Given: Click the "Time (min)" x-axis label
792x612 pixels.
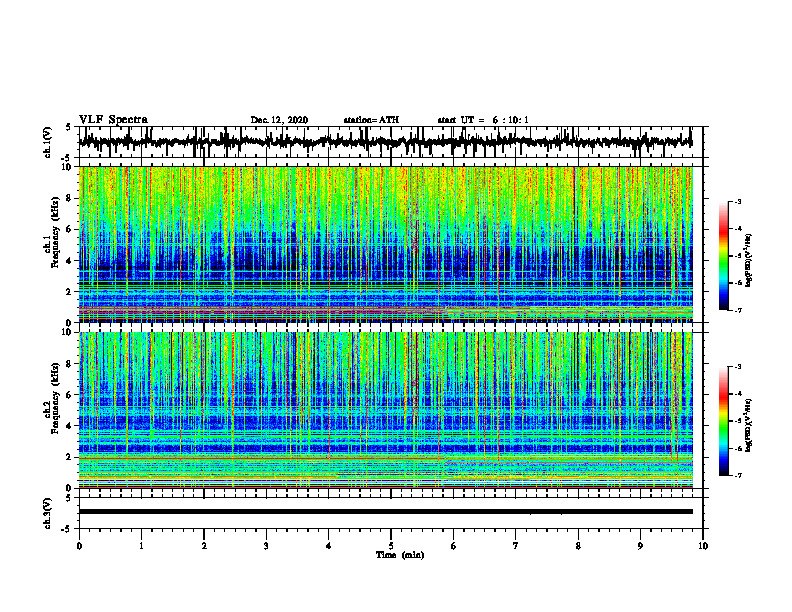Looking at the screenshot, I should click(x=400, y=555).
